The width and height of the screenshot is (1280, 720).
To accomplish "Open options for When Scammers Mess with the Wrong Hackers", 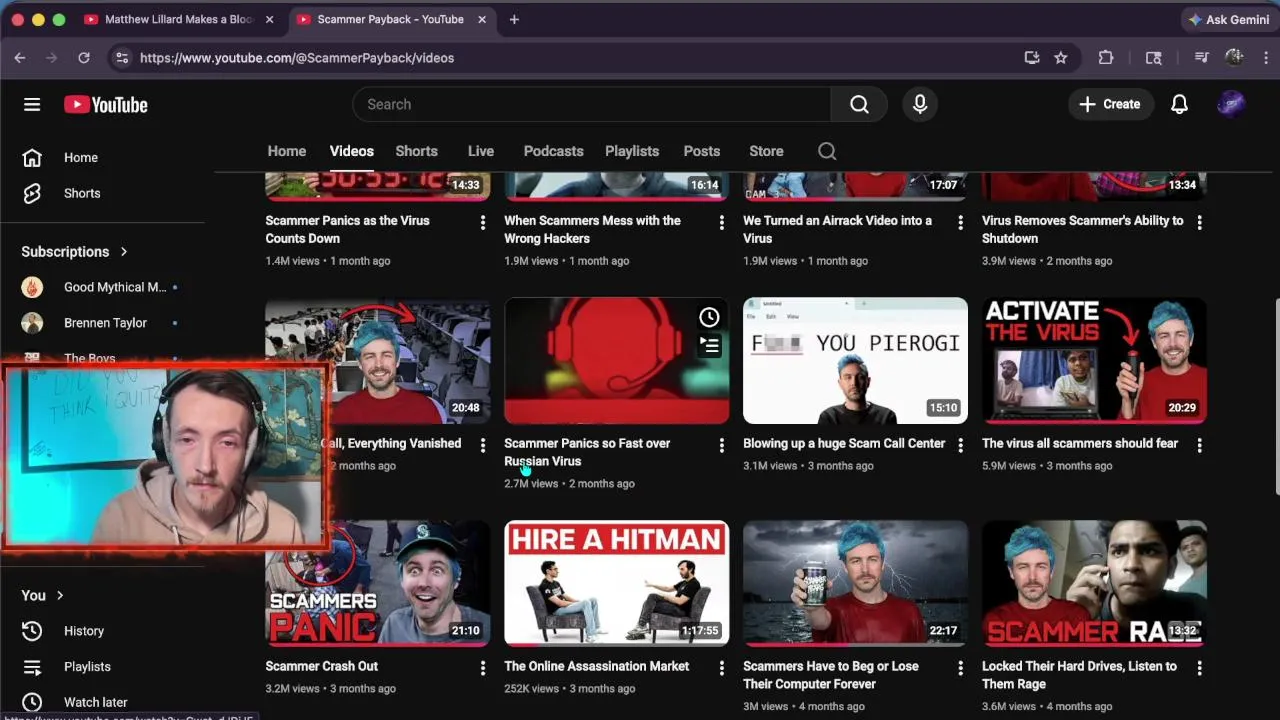I will point(722,222).
